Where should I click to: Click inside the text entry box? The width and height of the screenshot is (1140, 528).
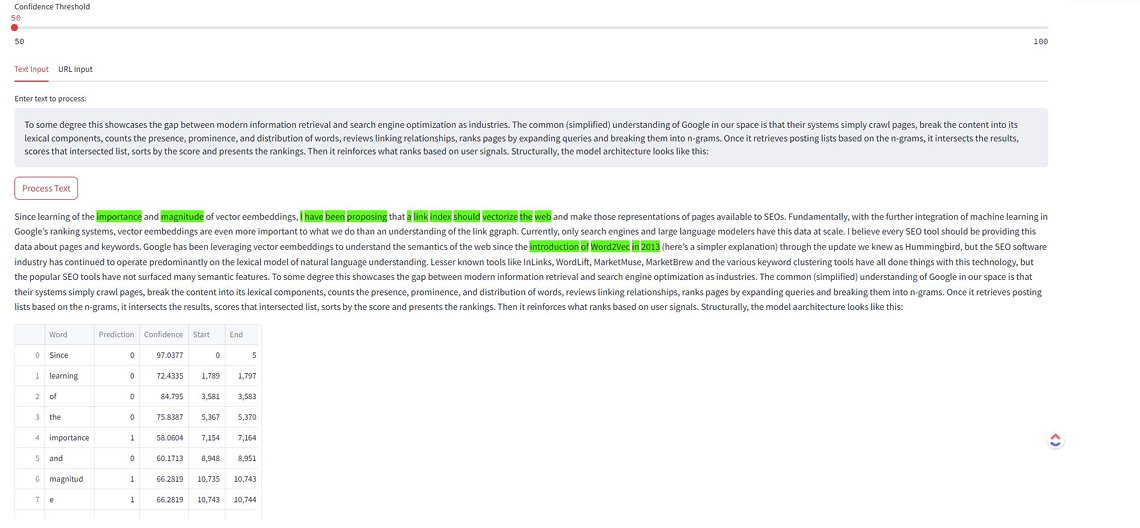tap(530, 138)
